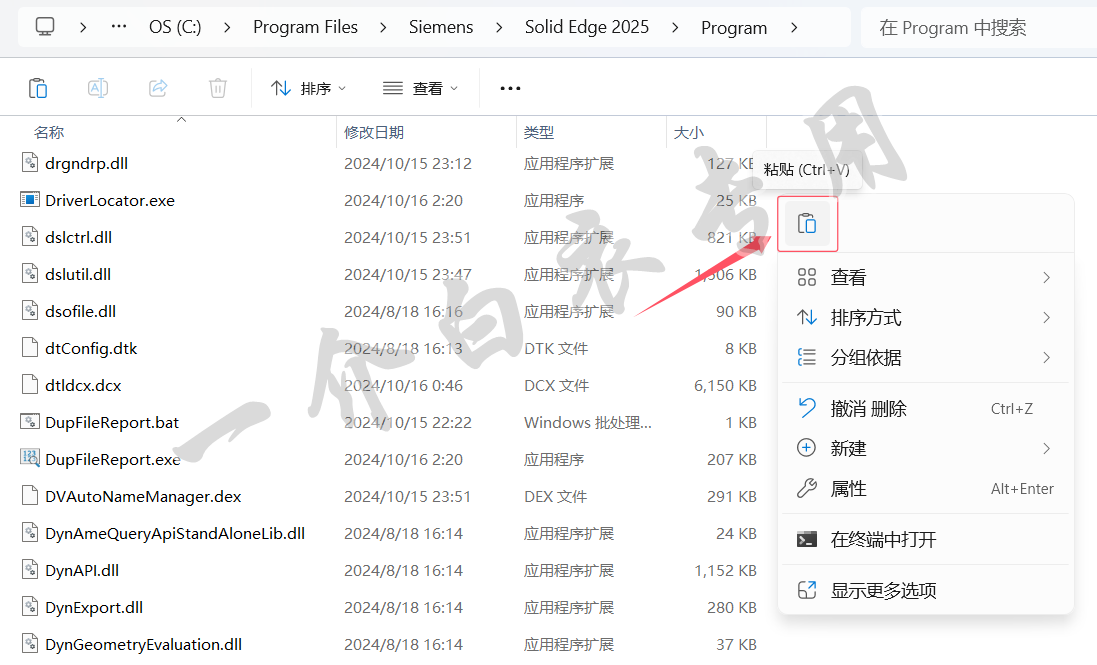Click the Rename icon in toolbar
Image resolution: width=1097 pixels, height=665 pixels.
click(98, 88)
